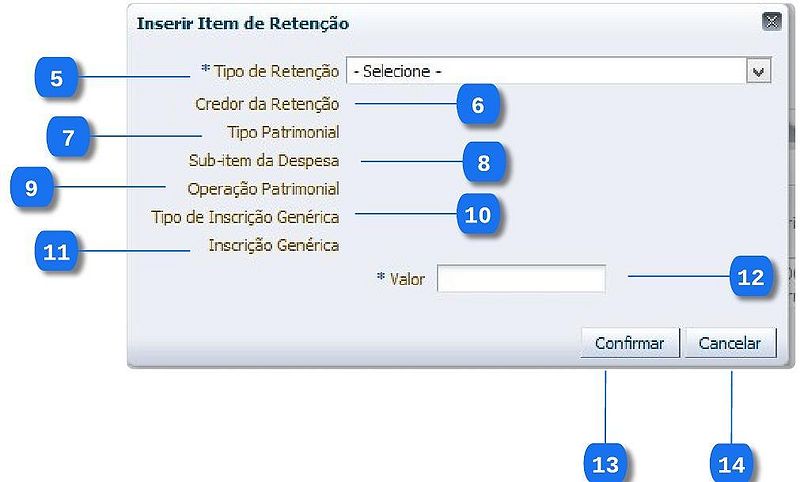Click the number 14 callout badge
Viewport: 800px width, 482px height.
click(732, 464)
